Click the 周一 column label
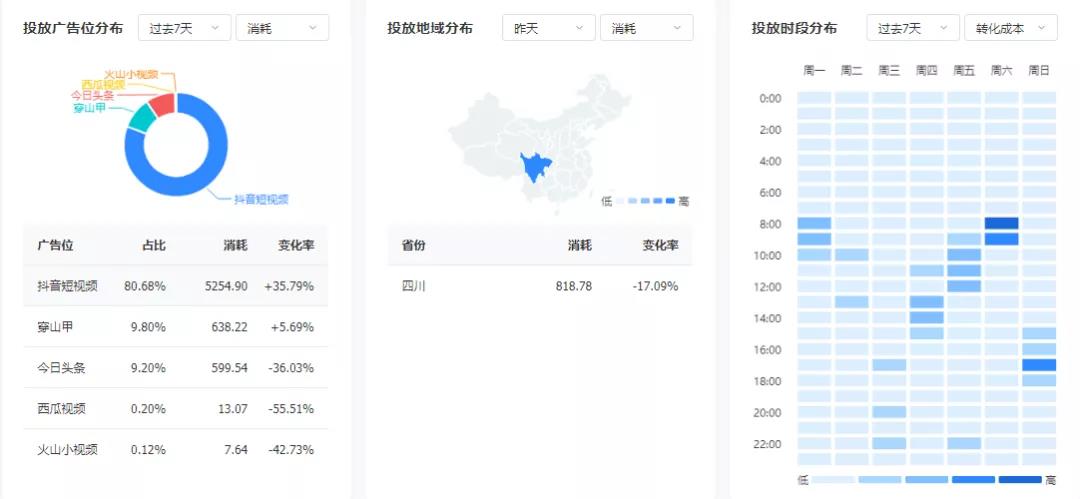1080x499 pixels. click(814, 71)
